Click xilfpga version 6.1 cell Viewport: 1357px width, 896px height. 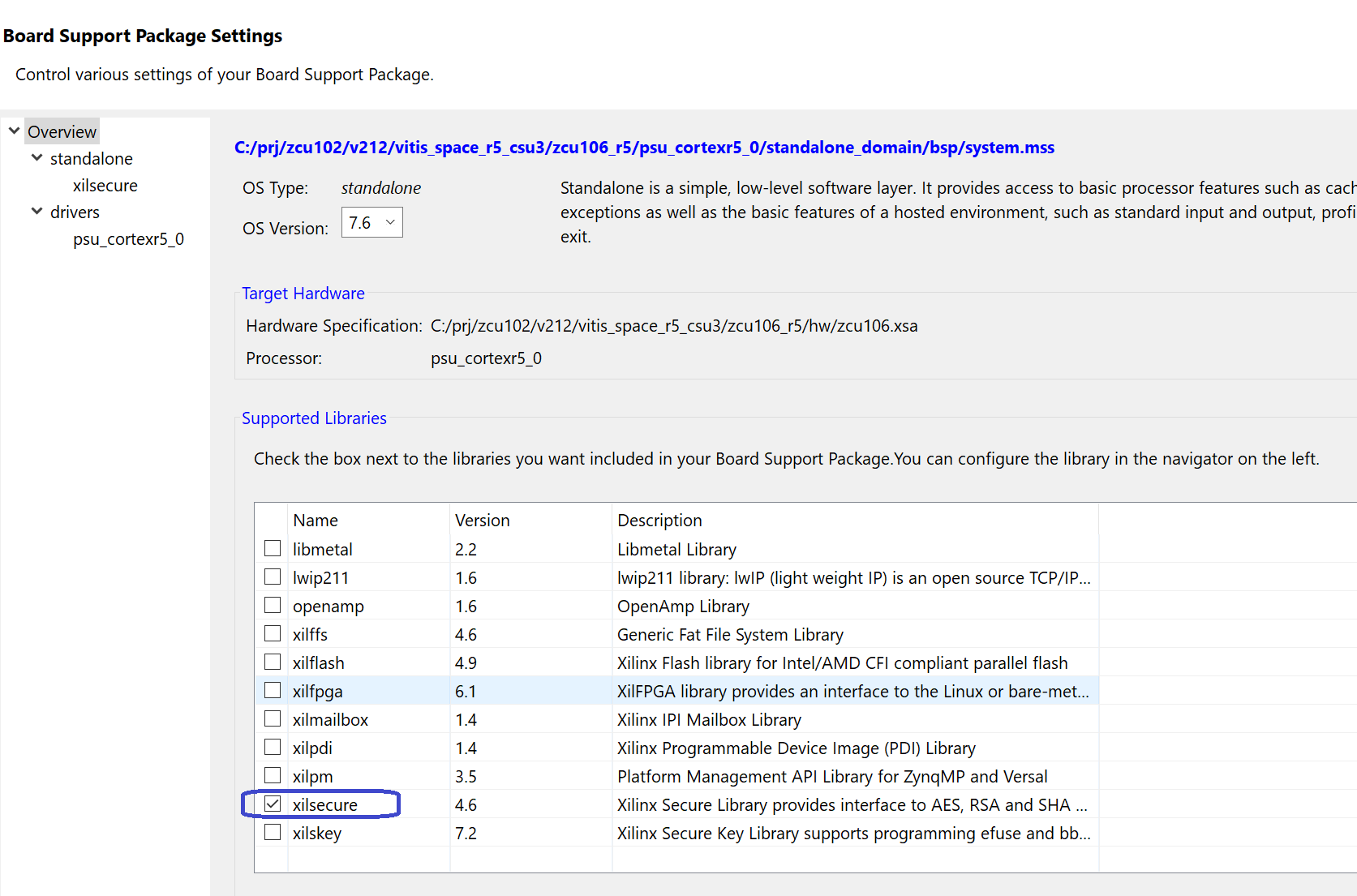466,692
